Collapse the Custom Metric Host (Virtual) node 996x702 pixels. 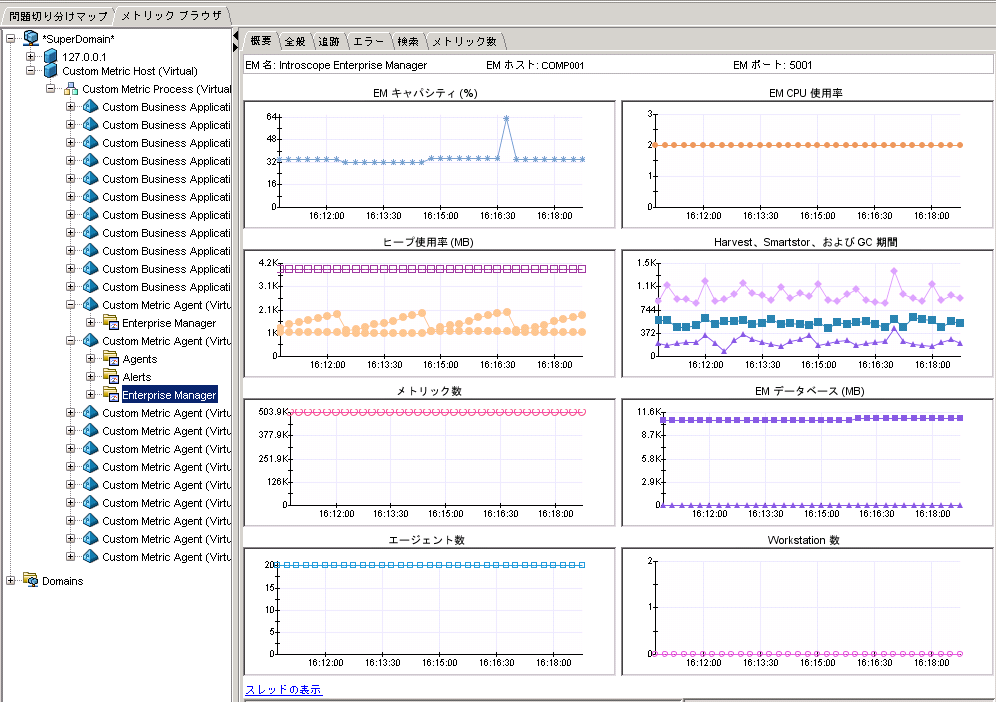[31, 72]
